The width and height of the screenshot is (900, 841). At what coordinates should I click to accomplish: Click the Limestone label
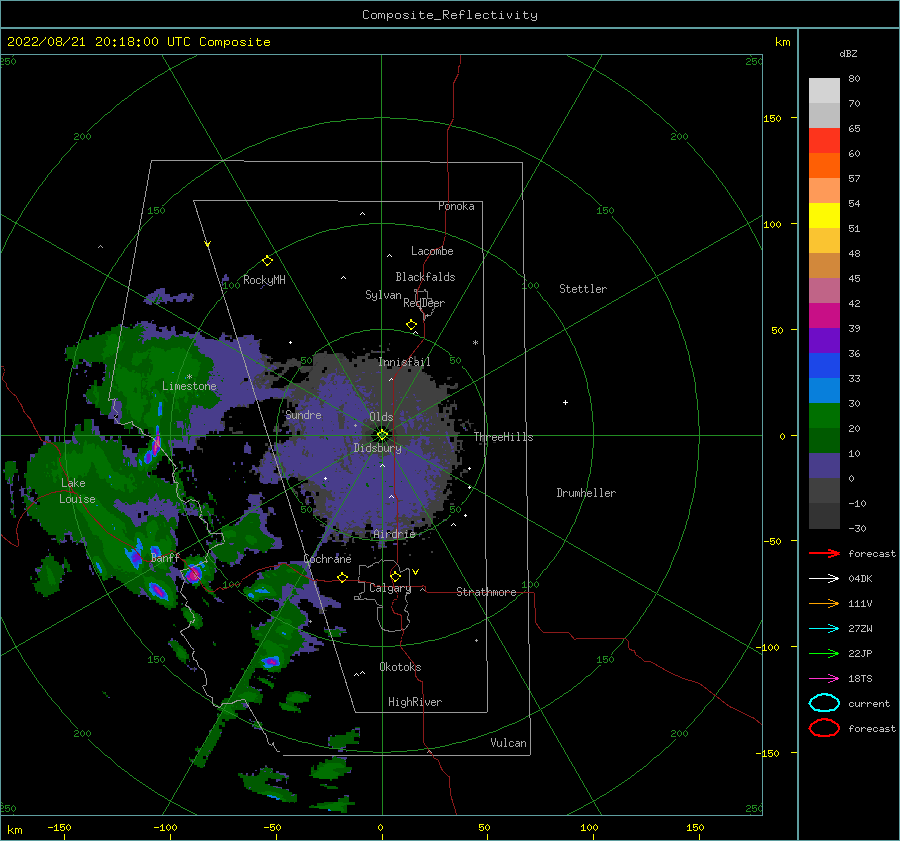point(189,386)
